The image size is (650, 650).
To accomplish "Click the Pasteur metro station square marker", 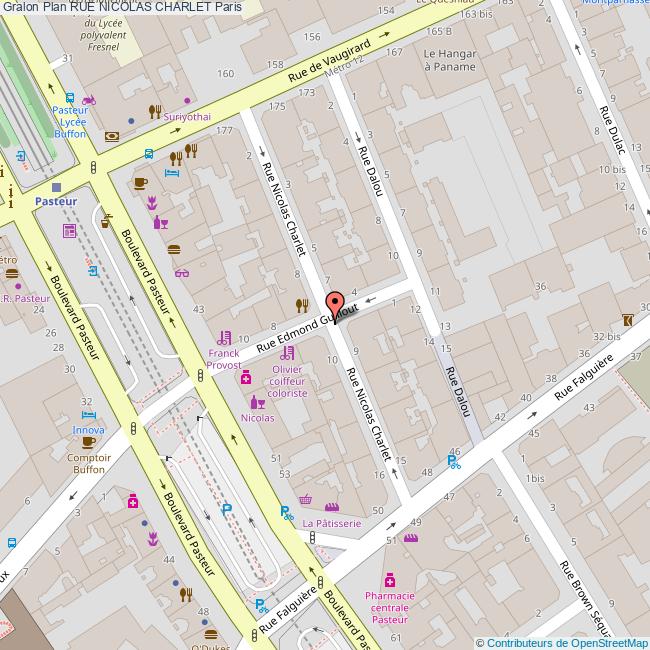I will point(56,187).
